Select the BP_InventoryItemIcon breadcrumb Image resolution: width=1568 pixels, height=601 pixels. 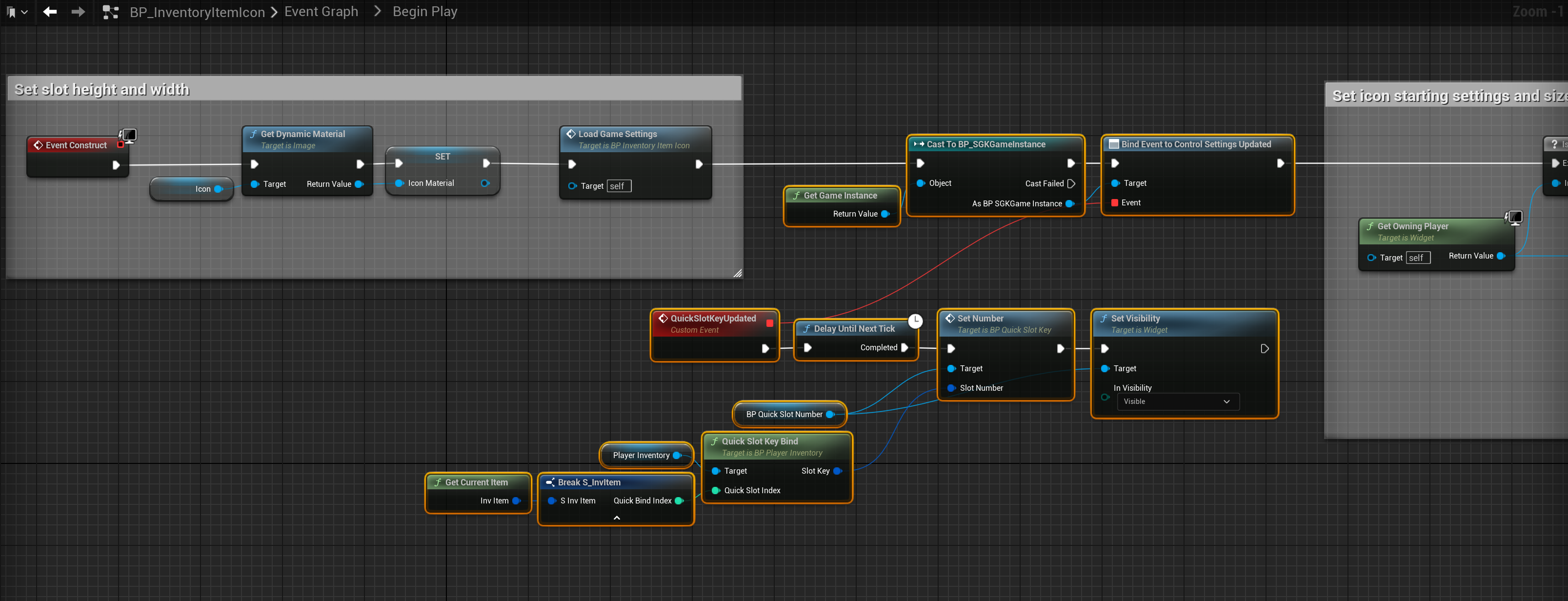tap(197, 12)
